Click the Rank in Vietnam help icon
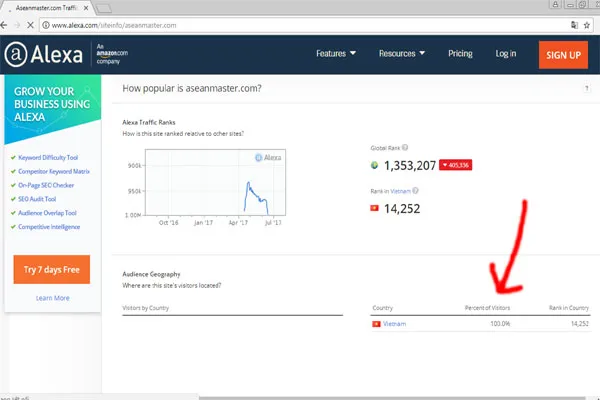 tap(416, 190)
